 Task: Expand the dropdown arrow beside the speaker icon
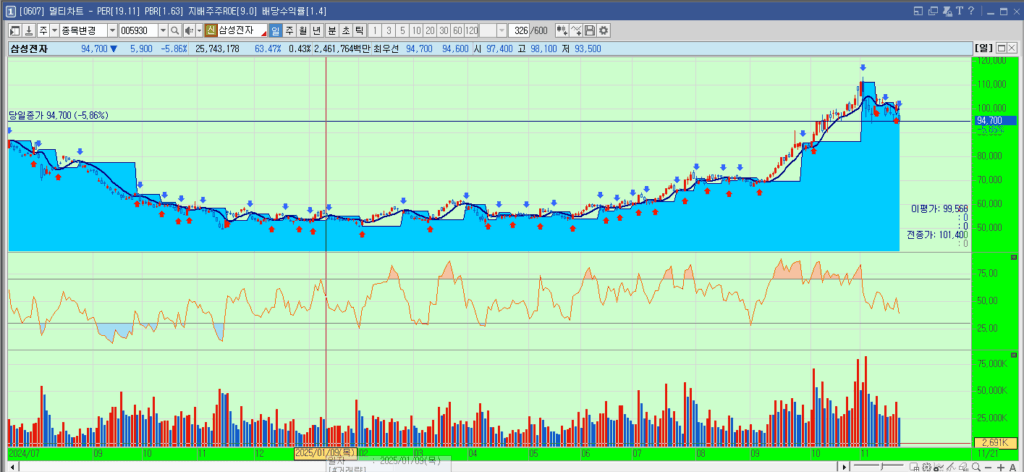[201, 31]
